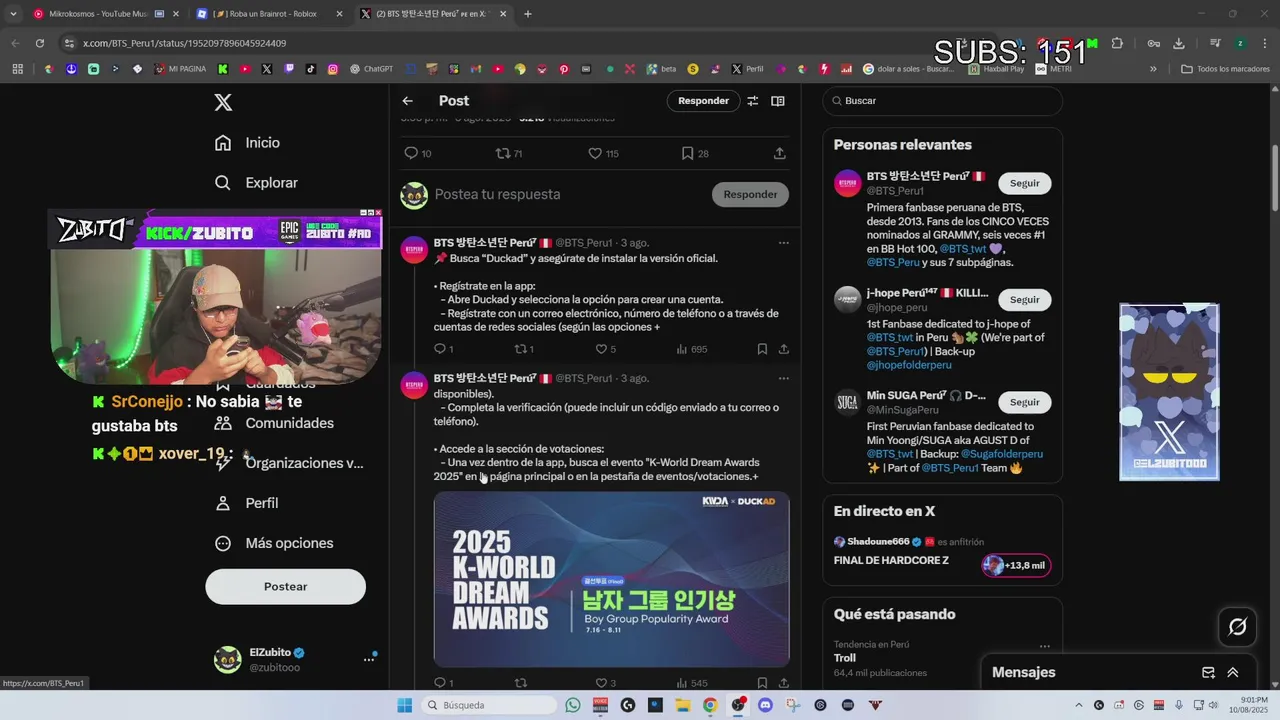Viewport: 1280px width, 720px height.
Task: Click the Postear button
Action: 285,586
